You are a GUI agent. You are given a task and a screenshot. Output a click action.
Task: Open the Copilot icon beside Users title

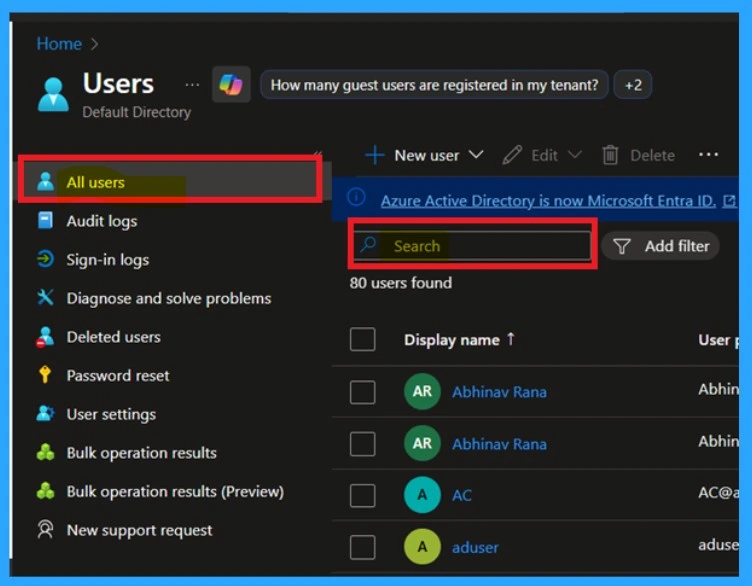click(231, 84)
